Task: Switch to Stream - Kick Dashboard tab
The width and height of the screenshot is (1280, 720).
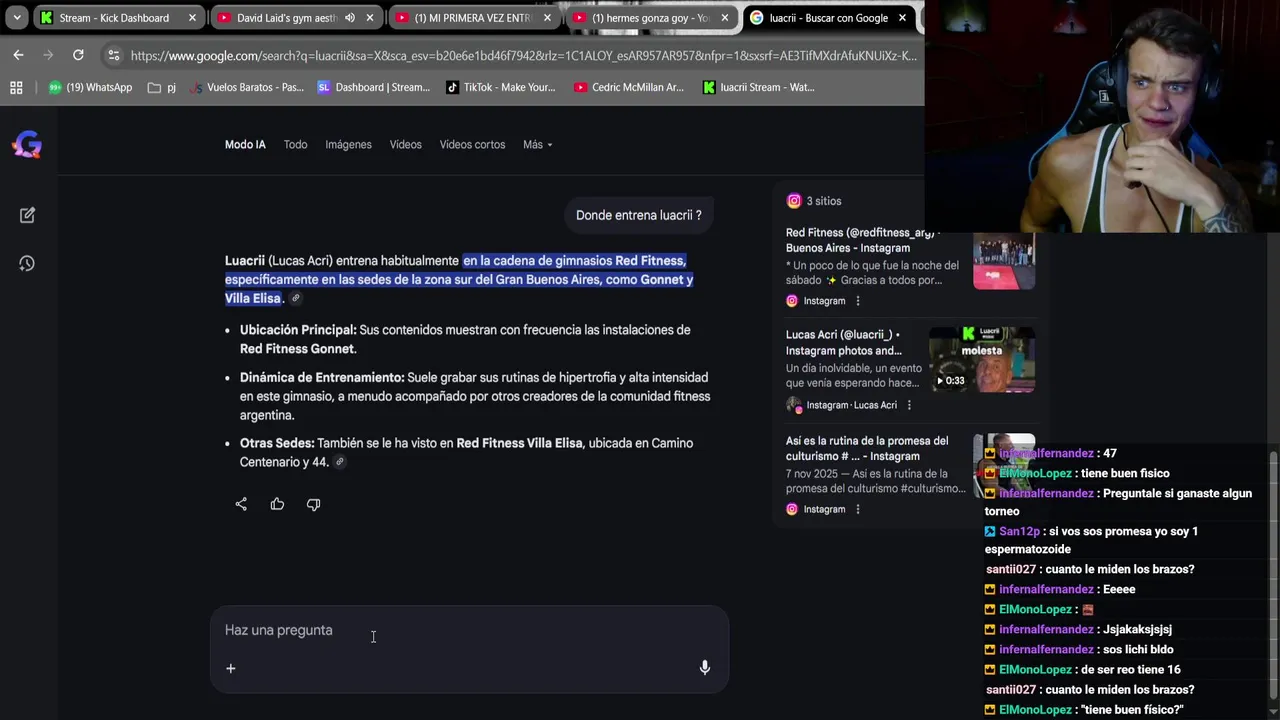Action: tap(114, 17)
